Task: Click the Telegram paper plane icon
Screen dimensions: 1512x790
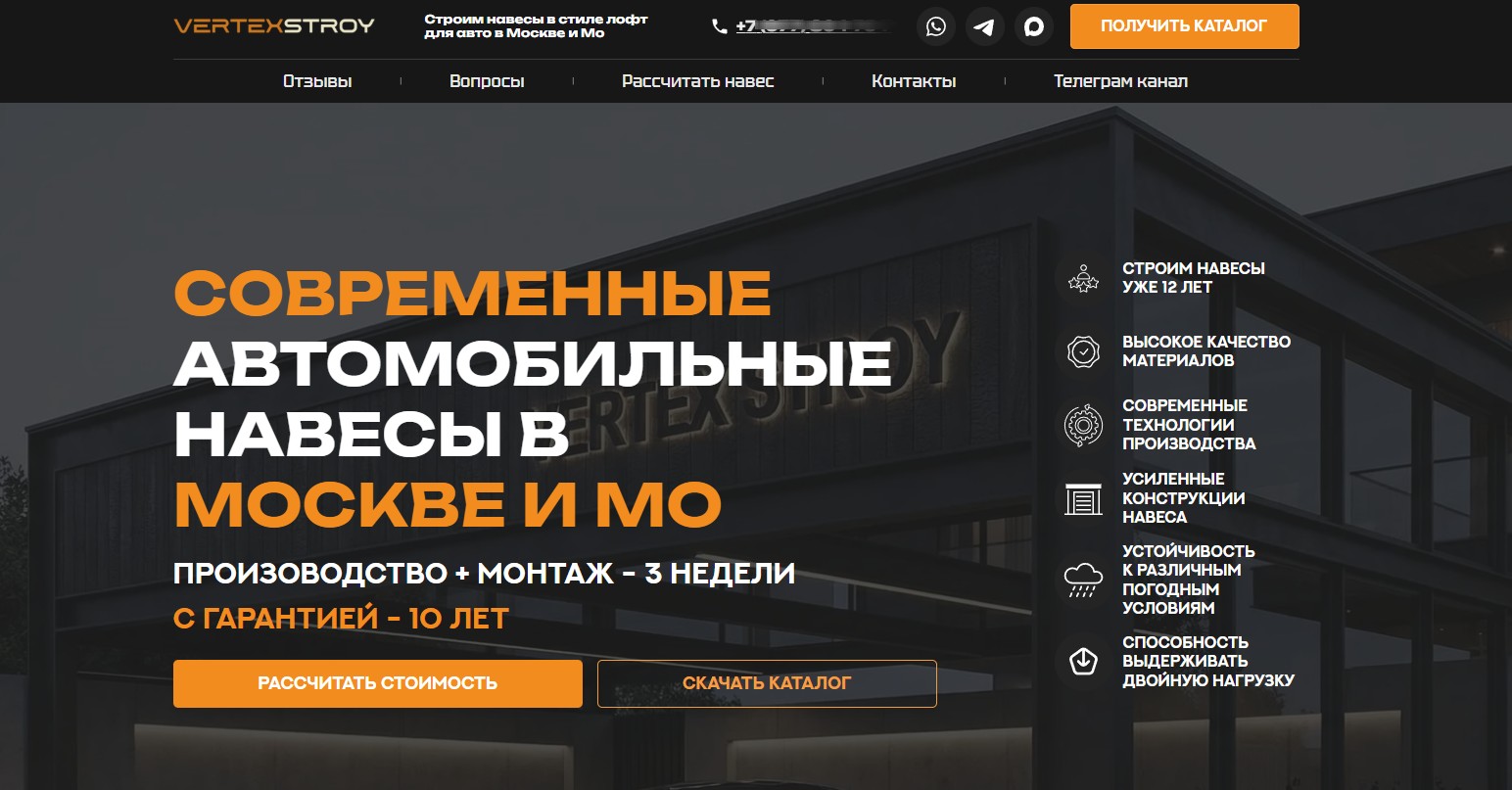Action: [x=984, y=27]
